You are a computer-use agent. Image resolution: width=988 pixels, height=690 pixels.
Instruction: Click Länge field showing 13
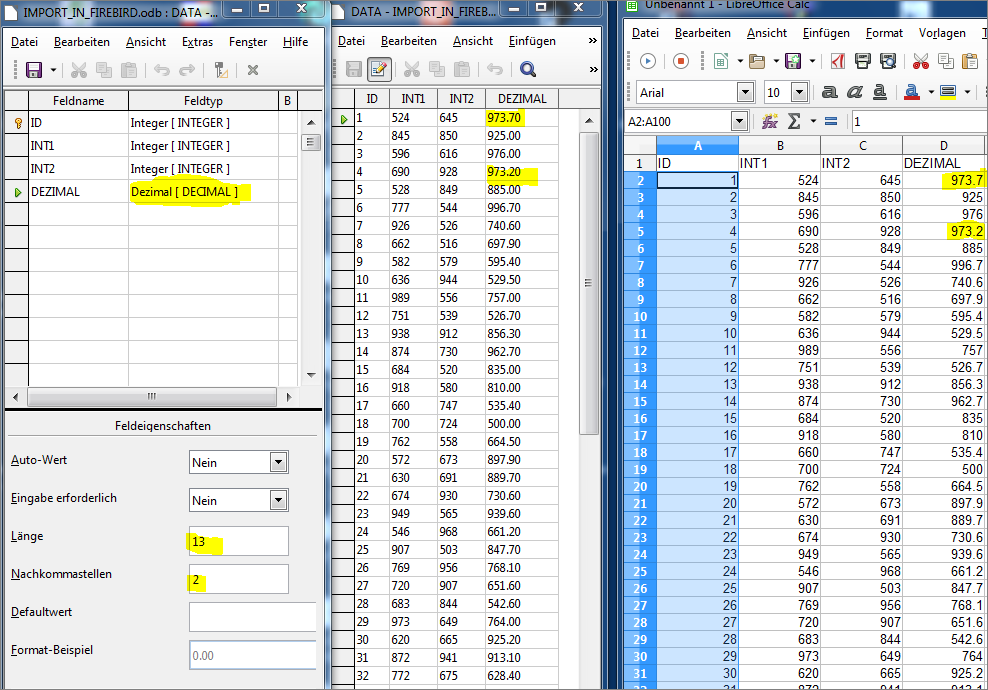238,541
